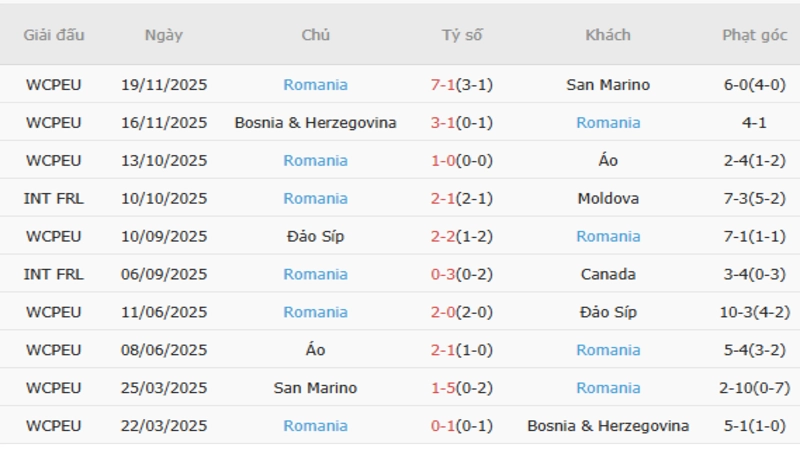Click the Khách column header
This screenshot has height=450, width=800.
[x=608, y=35]
